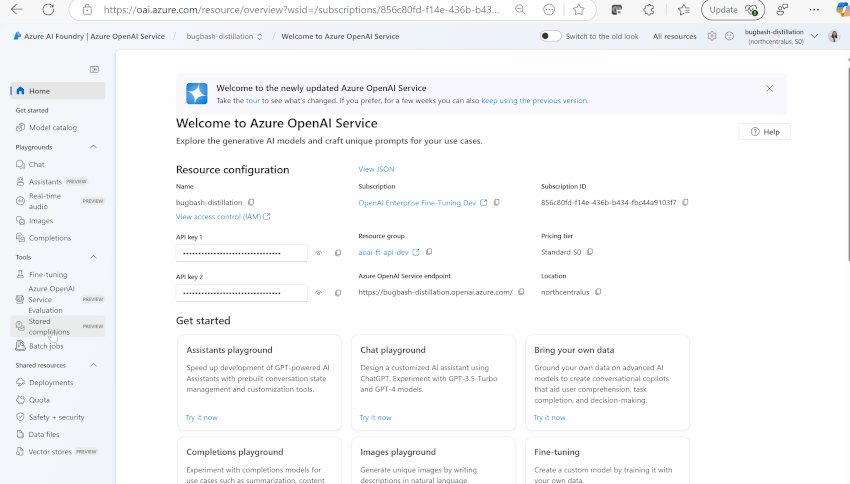Viewport: 850px width, 484px height.
Task: Go to Deployments in sidebar
Action: [x=51, y=382]
